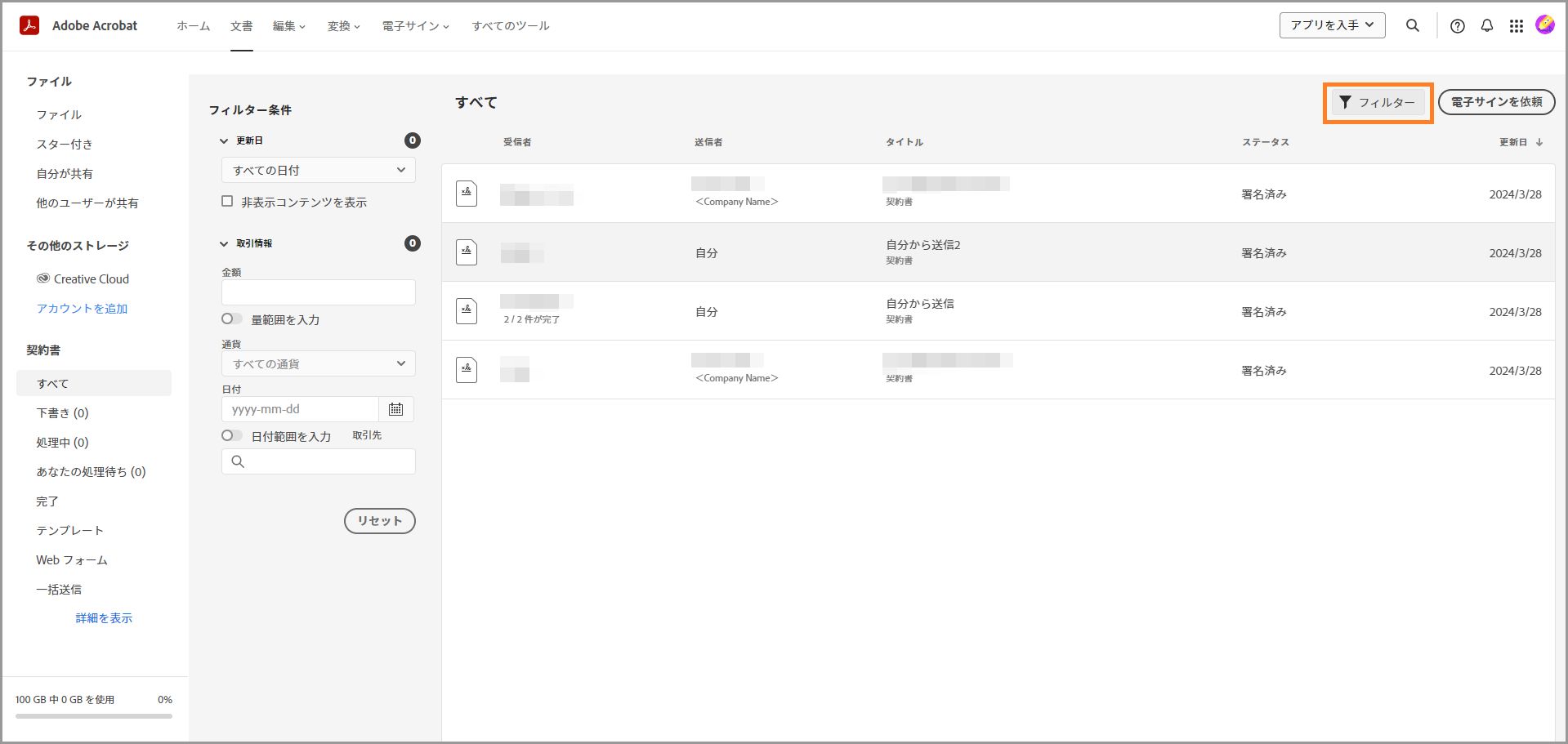
Task: Click the Creative Cloud storage icon
Action: 42,278
